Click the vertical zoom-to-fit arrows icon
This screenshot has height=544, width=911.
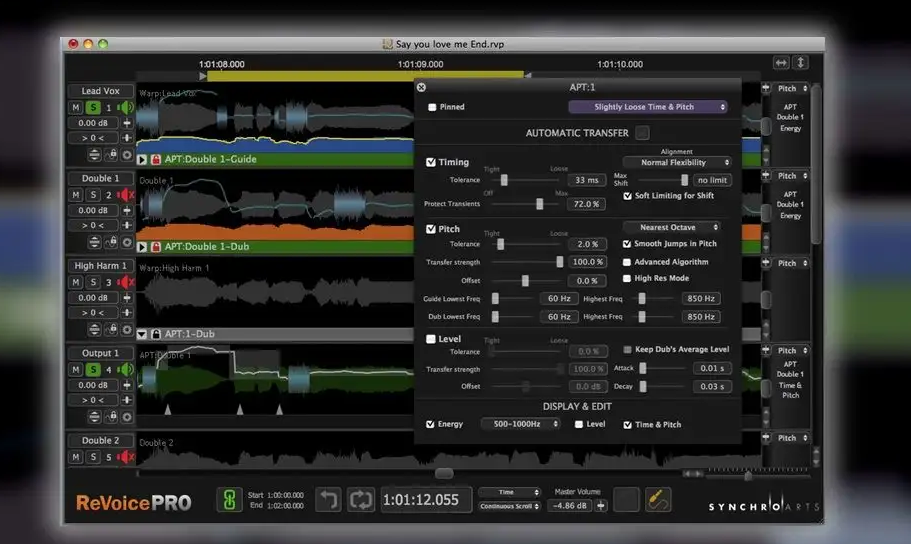tap(800, 62)
